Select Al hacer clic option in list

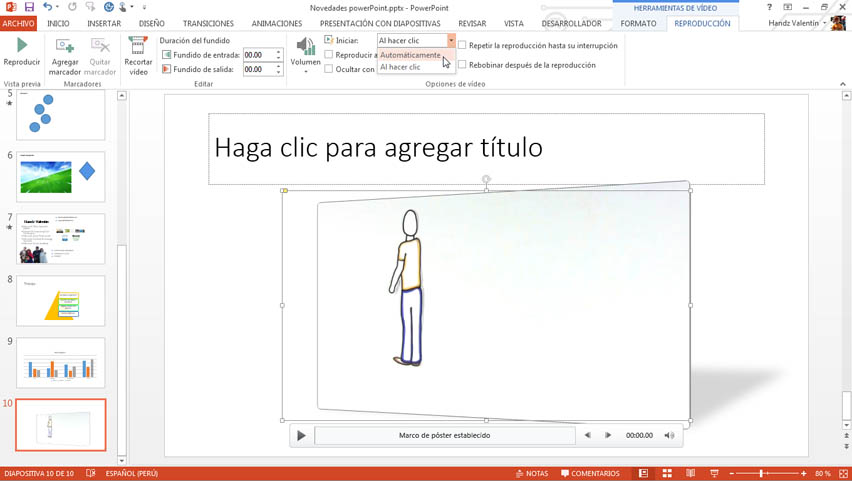coord(400,67)
